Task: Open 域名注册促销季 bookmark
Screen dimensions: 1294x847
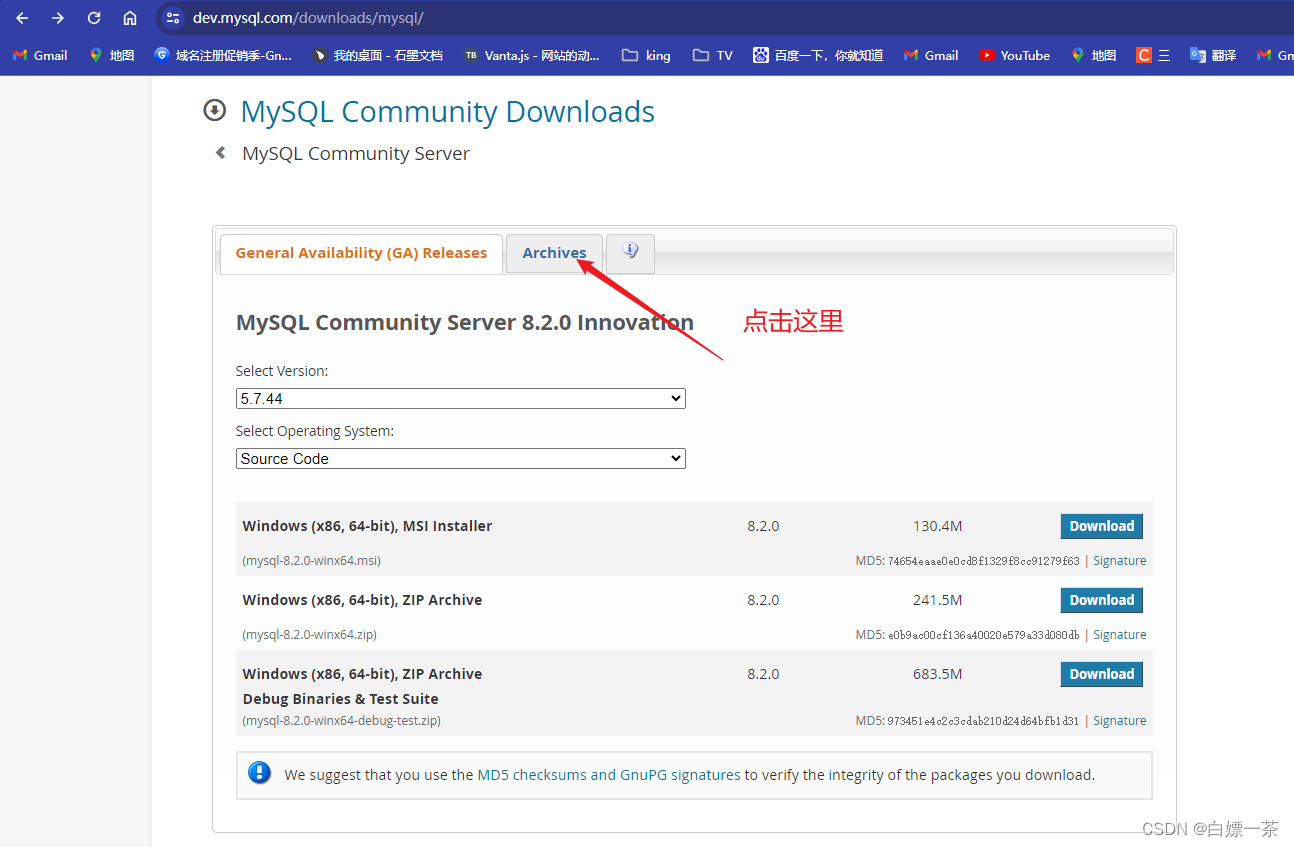Action: [x=223, y=55]
